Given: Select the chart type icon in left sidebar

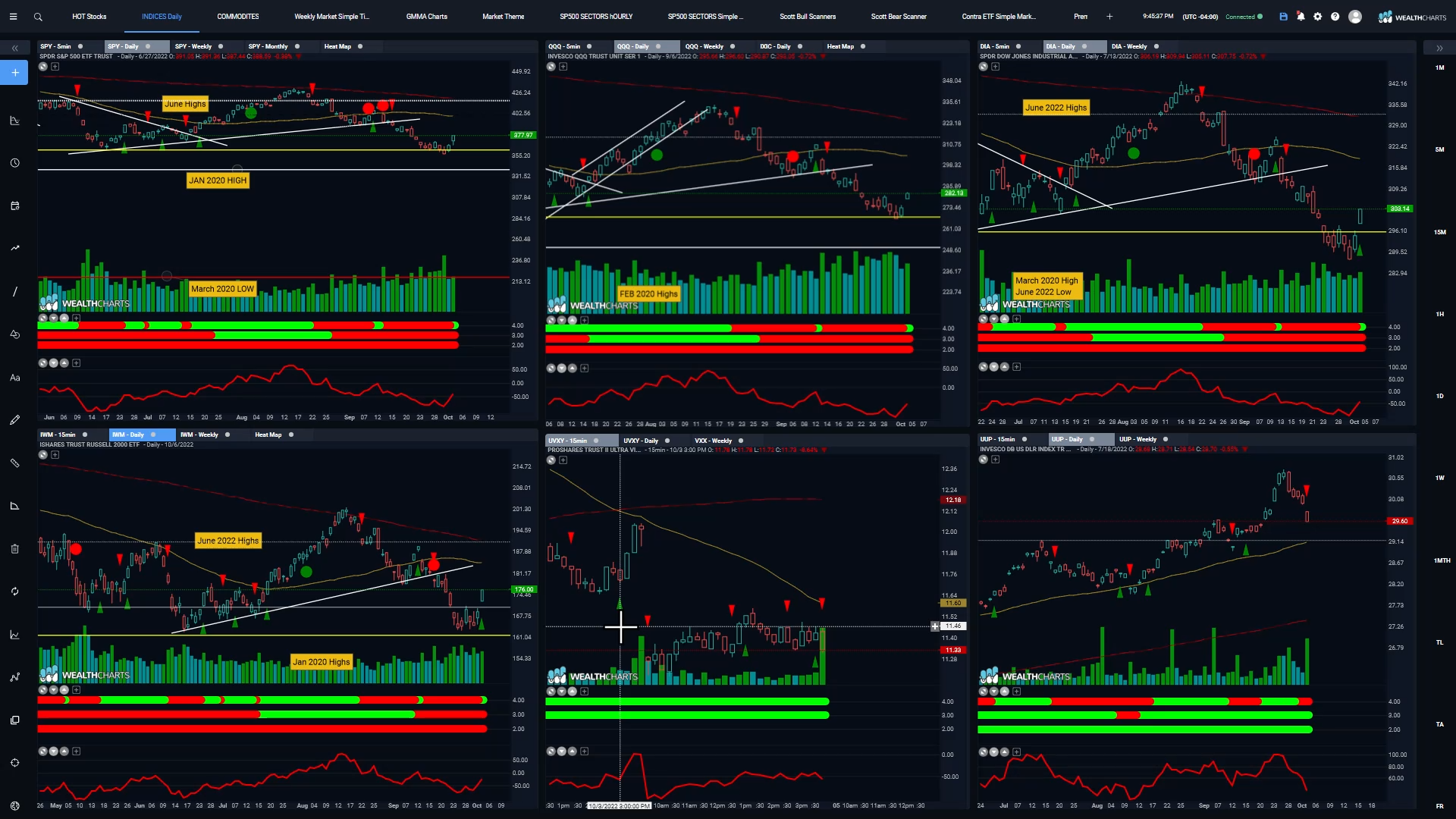Looking at the screenshot, I should point(14,121).
